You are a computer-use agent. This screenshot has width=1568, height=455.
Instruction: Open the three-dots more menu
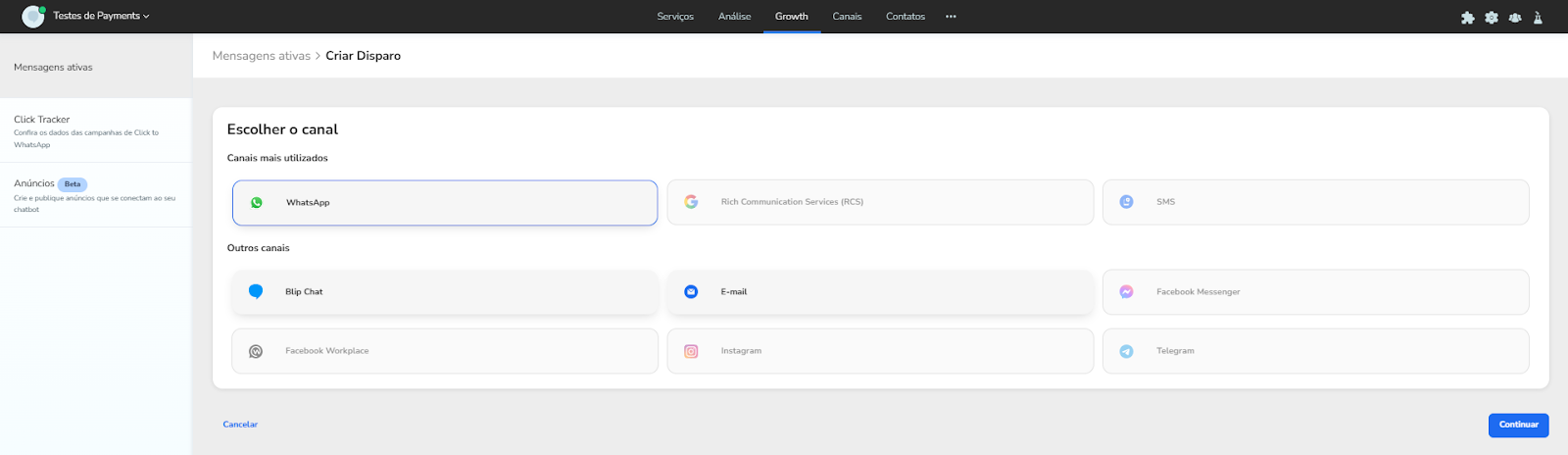951,17
